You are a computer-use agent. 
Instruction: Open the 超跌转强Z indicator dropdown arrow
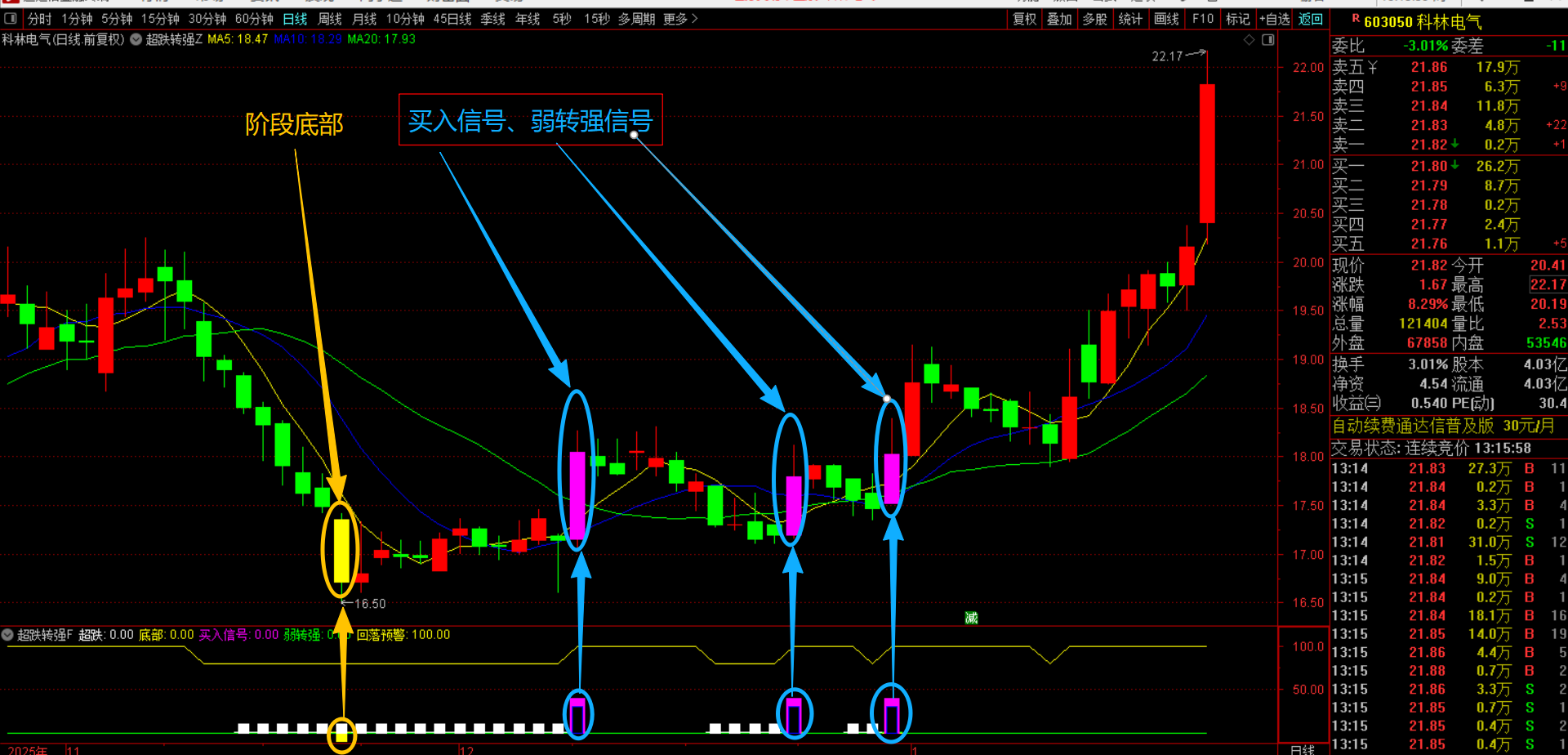pyautogui.click(x=136, y=39)
